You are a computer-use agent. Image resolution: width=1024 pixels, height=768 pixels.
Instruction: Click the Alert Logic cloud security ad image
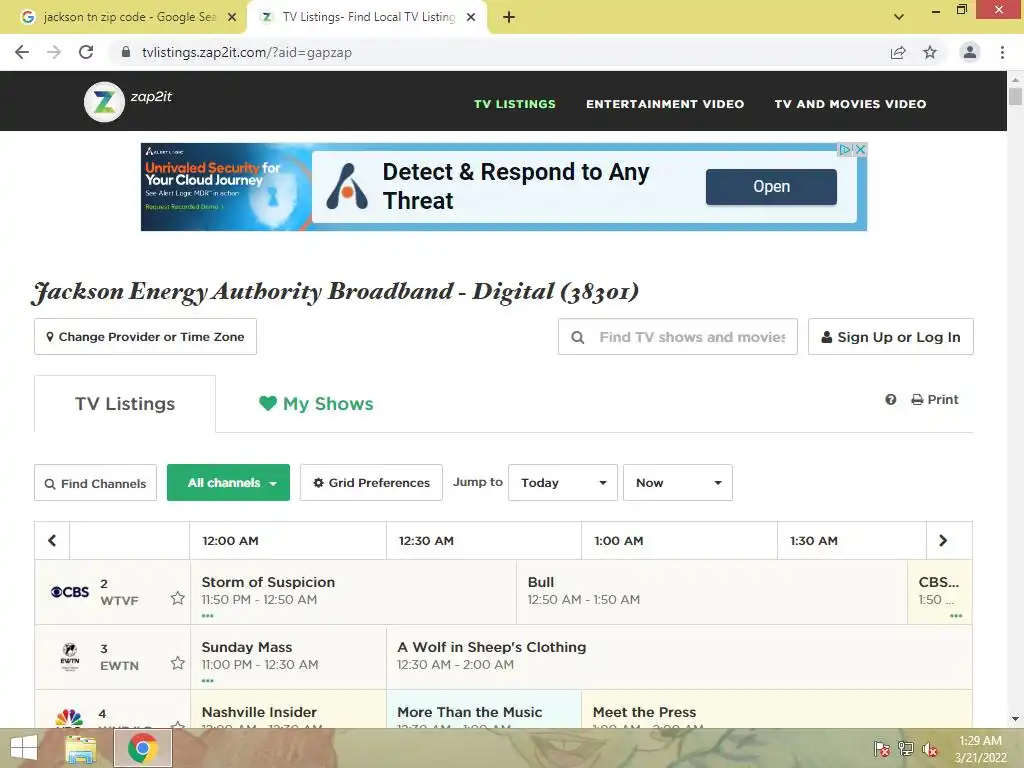point(226,187)
